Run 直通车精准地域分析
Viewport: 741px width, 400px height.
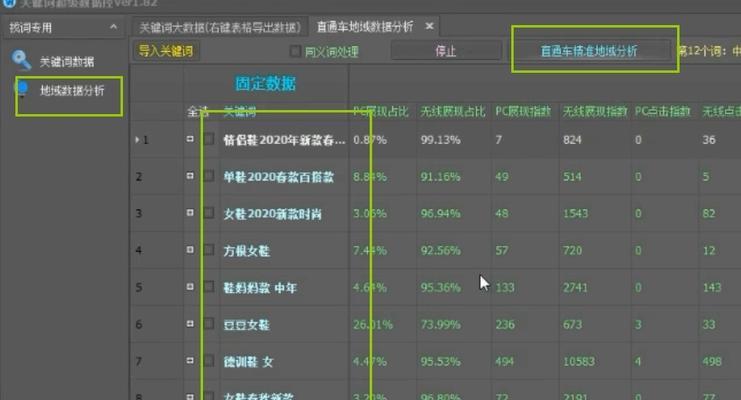click(588, 50)
